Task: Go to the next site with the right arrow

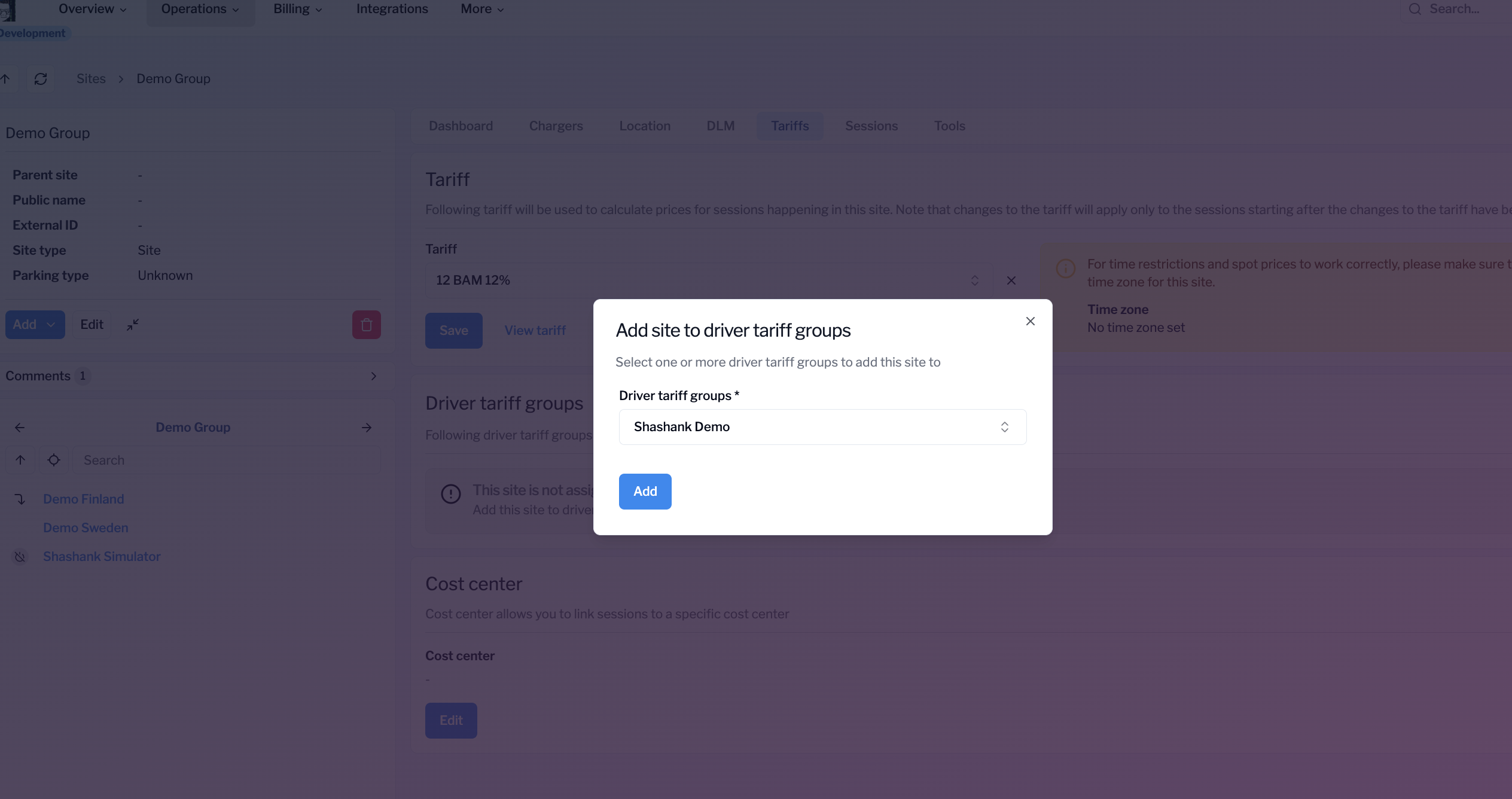Action: coord(367,428)
